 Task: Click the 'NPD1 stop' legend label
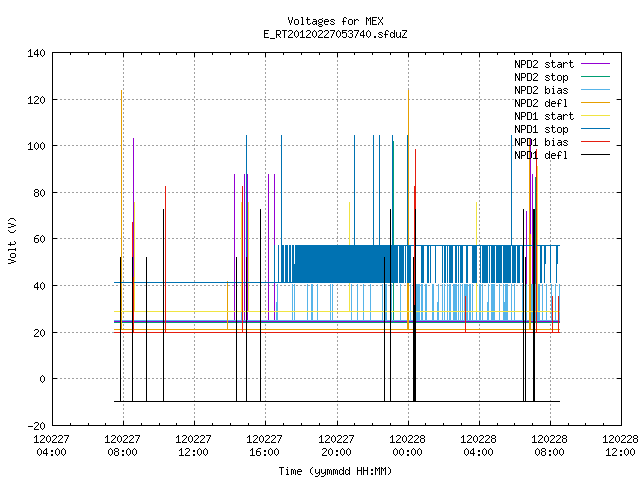(541, 129)
